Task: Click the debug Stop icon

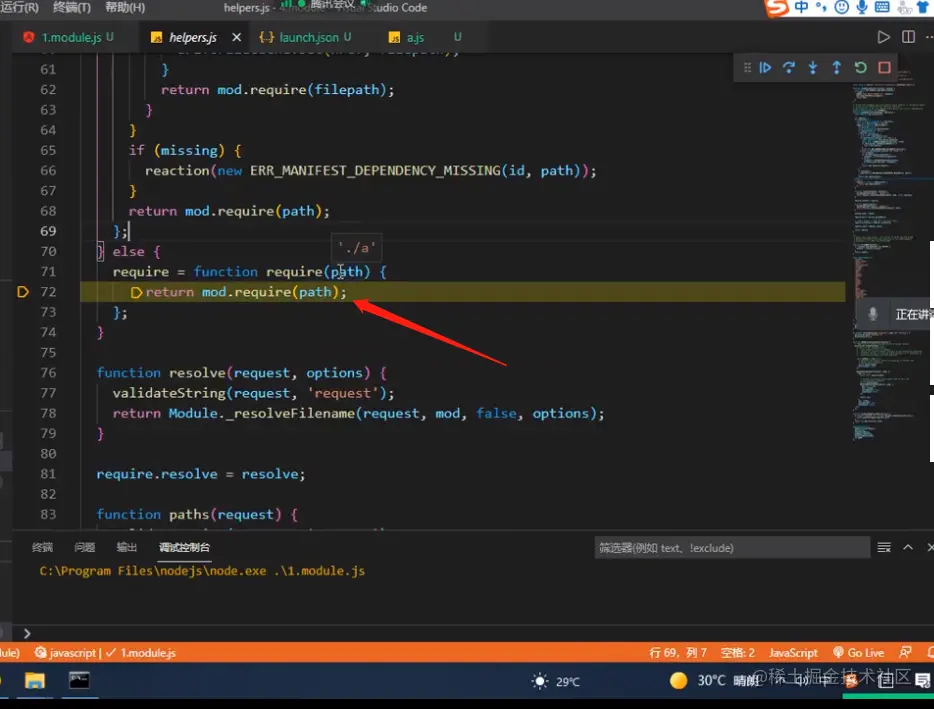Action: (884, 68)
